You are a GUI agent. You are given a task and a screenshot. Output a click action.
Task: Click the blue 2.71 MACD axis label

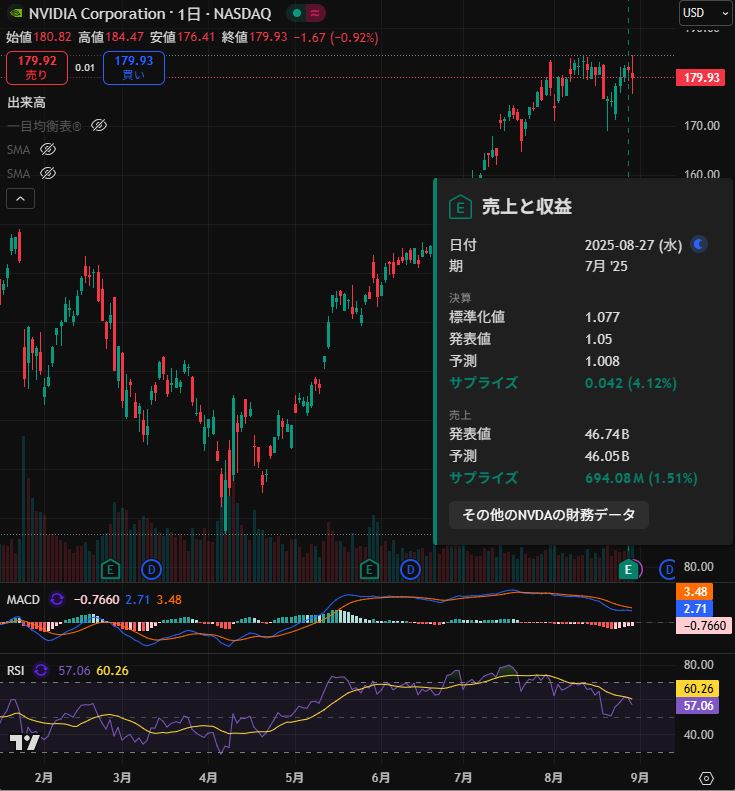tap(694, 608)
